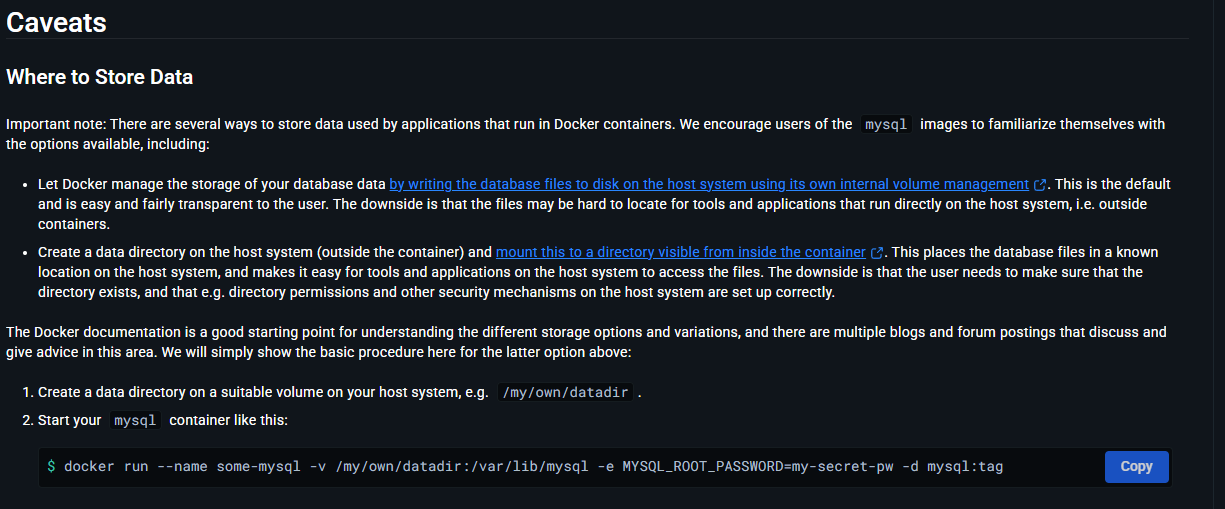Click the external-link icon after internal volume management
The height and width of the screenshot is (509, 1225).
tap(1040, 185)
